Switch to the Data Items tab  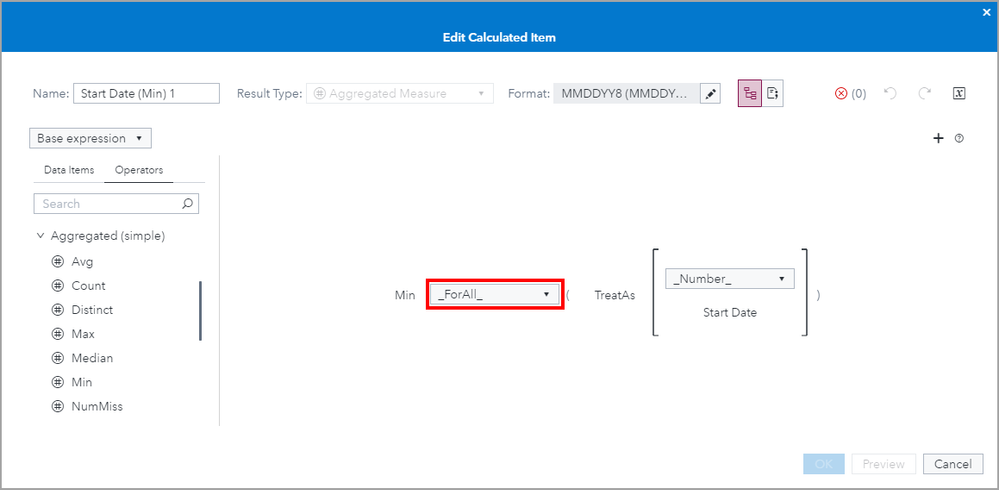click(69, 170)
